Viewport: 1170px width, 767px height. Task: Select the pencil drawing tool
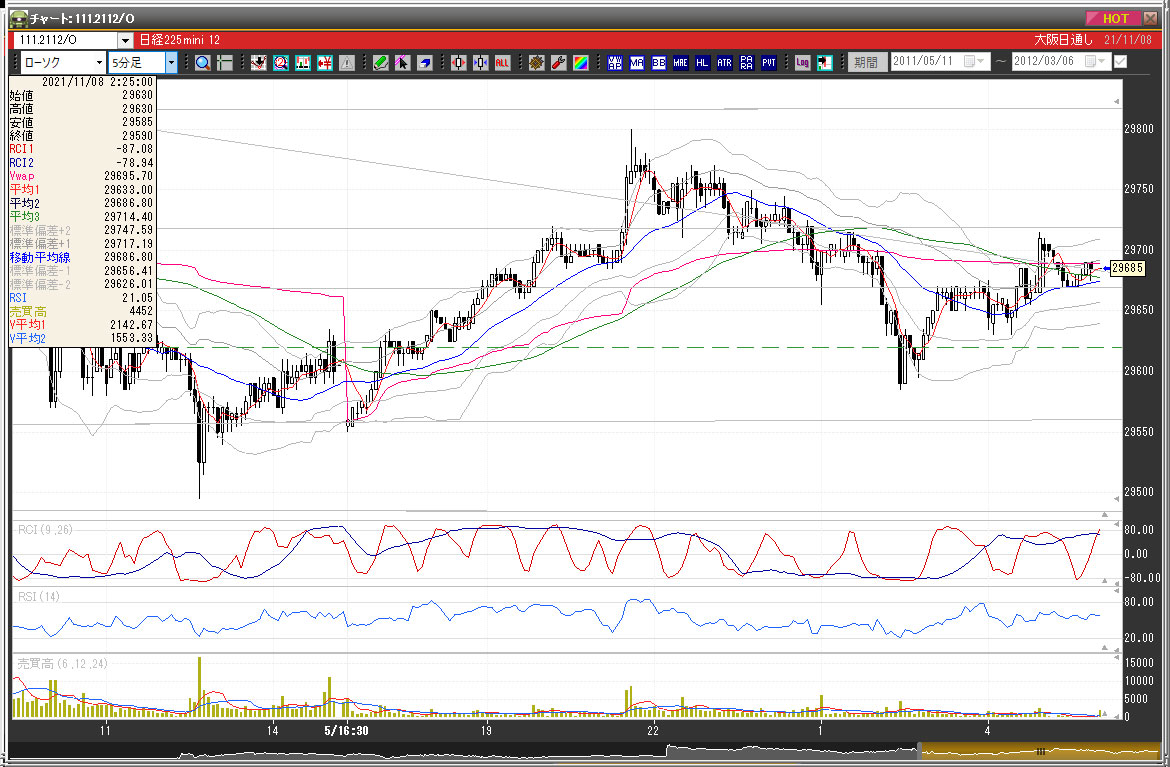point(381,62)
